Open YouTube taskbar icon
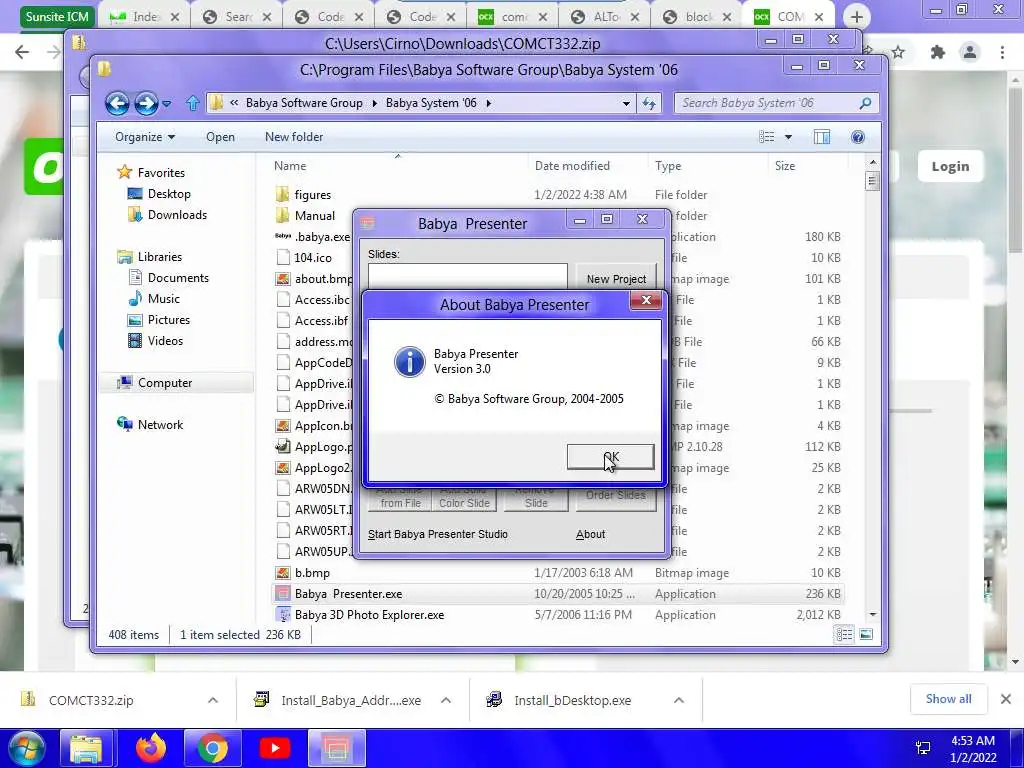The width and height of the screenshot is (1024, 768). [274, 748]
